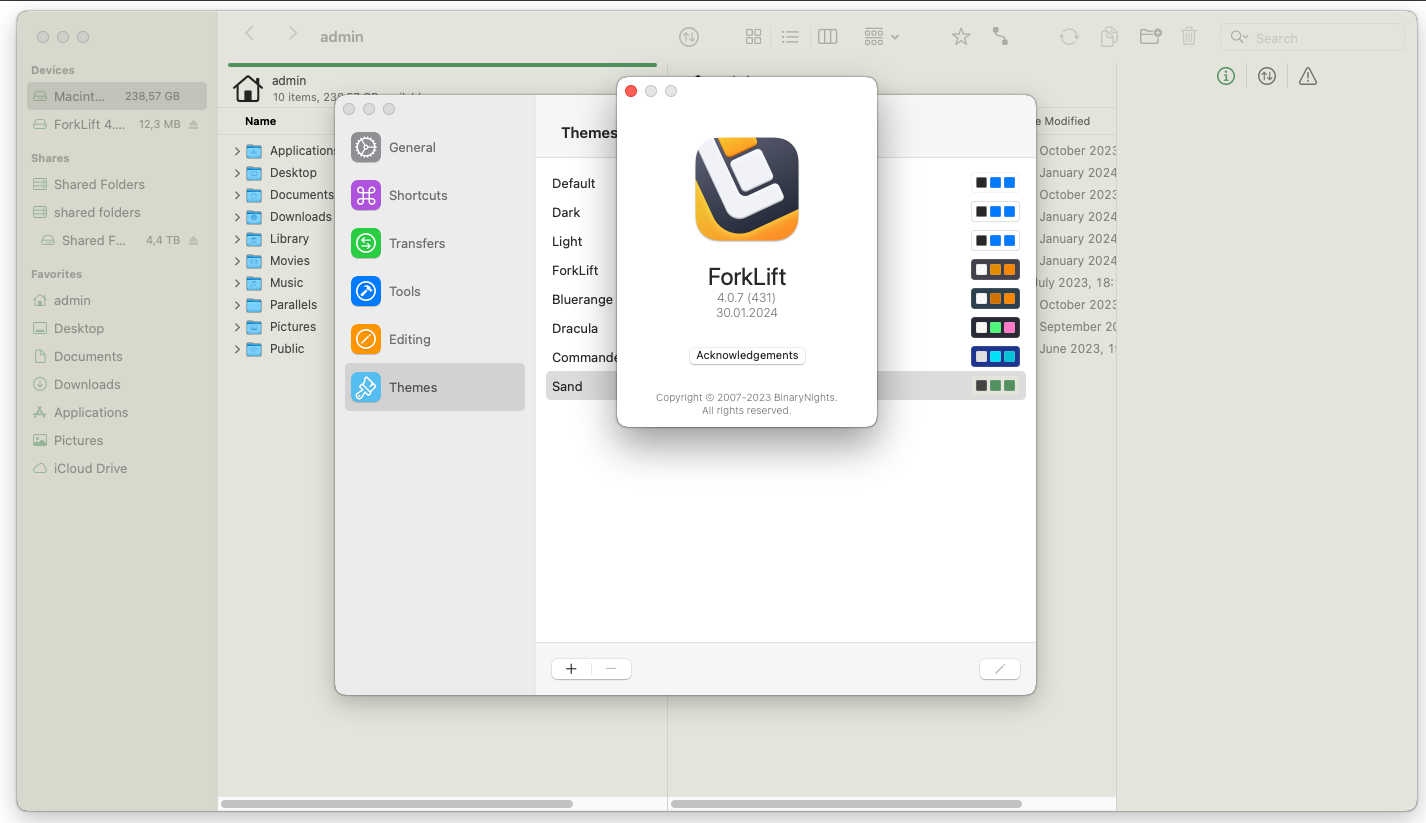Click the Search input field
Screen dimensions: 1426x823
(x=1320, y=38)
